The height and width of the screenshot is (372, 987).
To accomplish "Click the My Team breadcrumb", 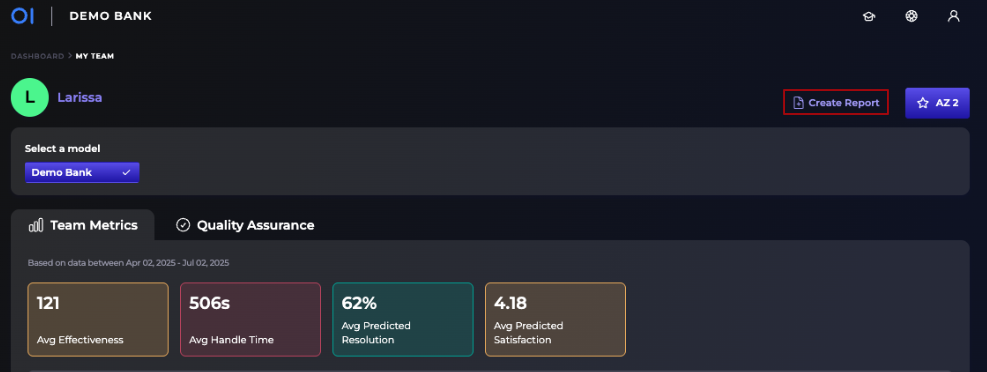I will coord(95,56).
